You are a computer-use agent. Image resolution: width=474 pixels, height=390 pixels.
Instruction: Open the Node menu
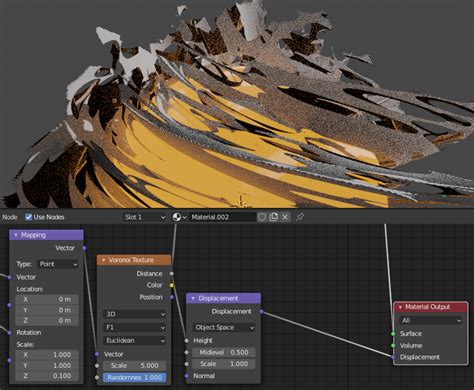click(9, 217)
